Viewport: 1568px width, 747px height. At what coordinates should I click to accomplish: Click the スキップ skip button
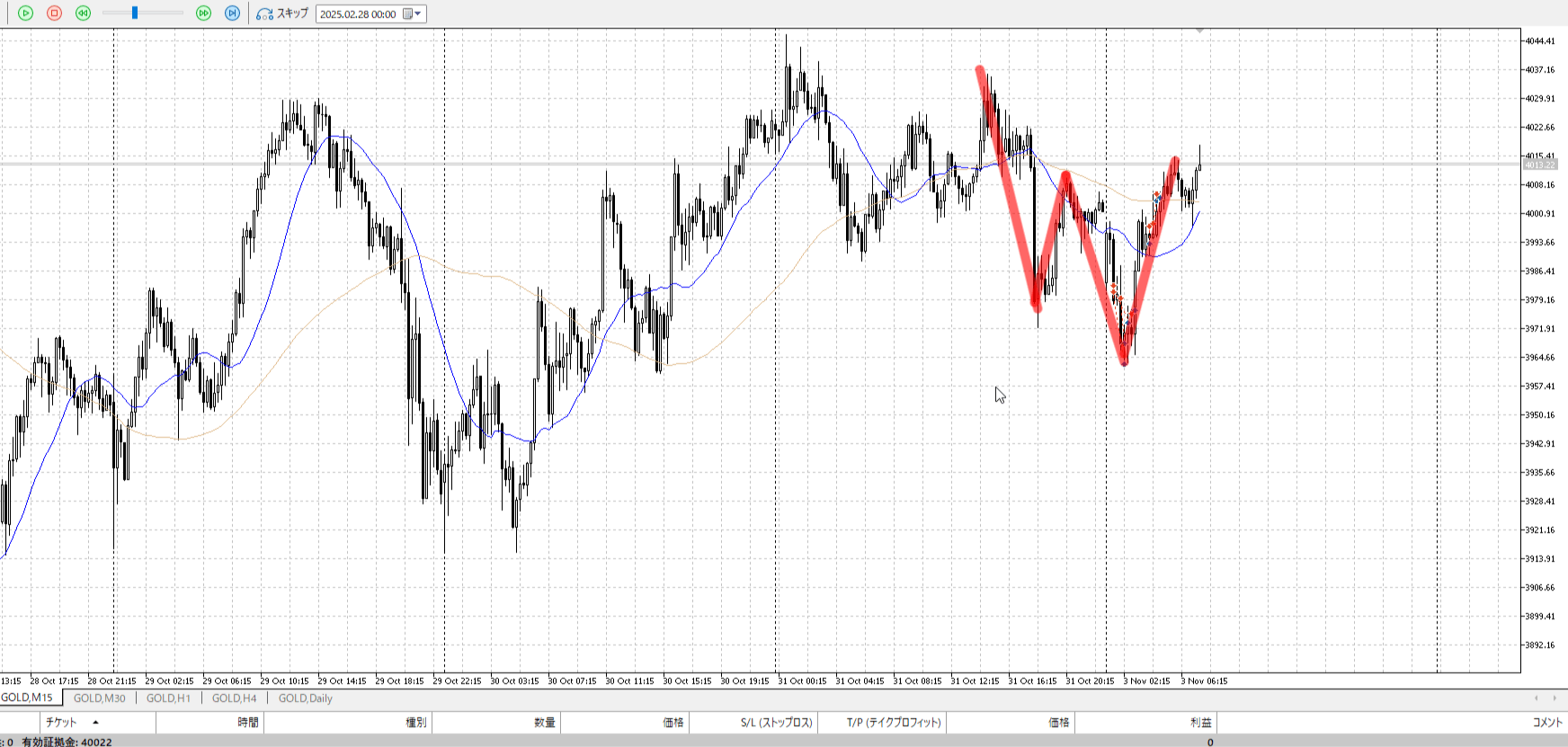point(282,13)
